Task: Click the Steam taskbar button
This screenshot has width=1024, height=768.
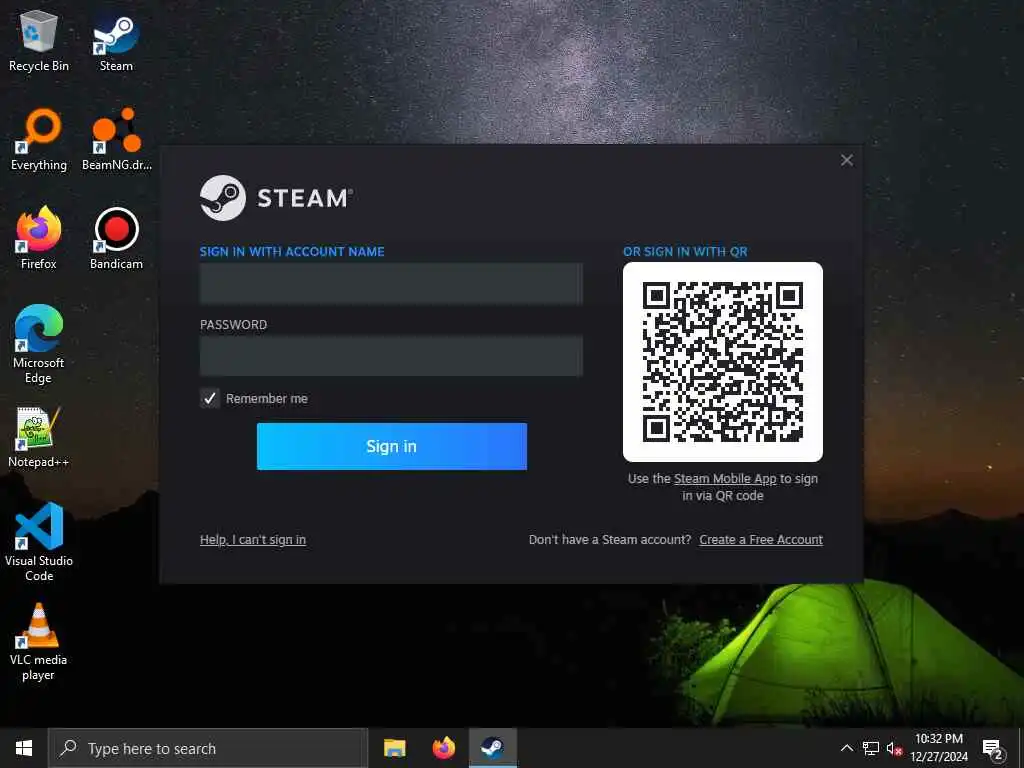Action: 492,748
